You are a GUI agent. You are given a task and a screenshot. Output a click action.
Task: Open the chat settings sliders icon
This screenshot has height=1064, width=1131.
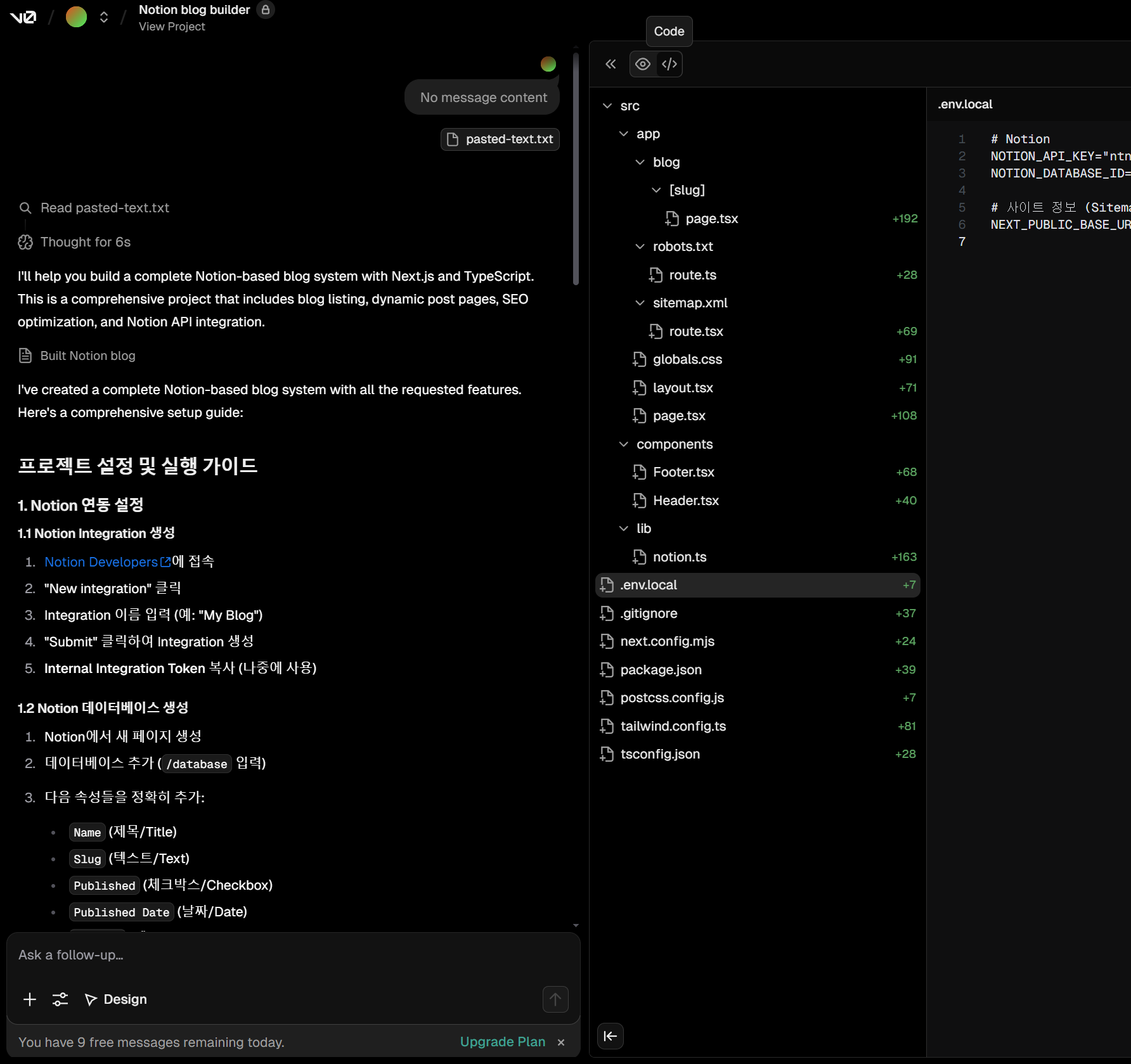tap(60, 999)
